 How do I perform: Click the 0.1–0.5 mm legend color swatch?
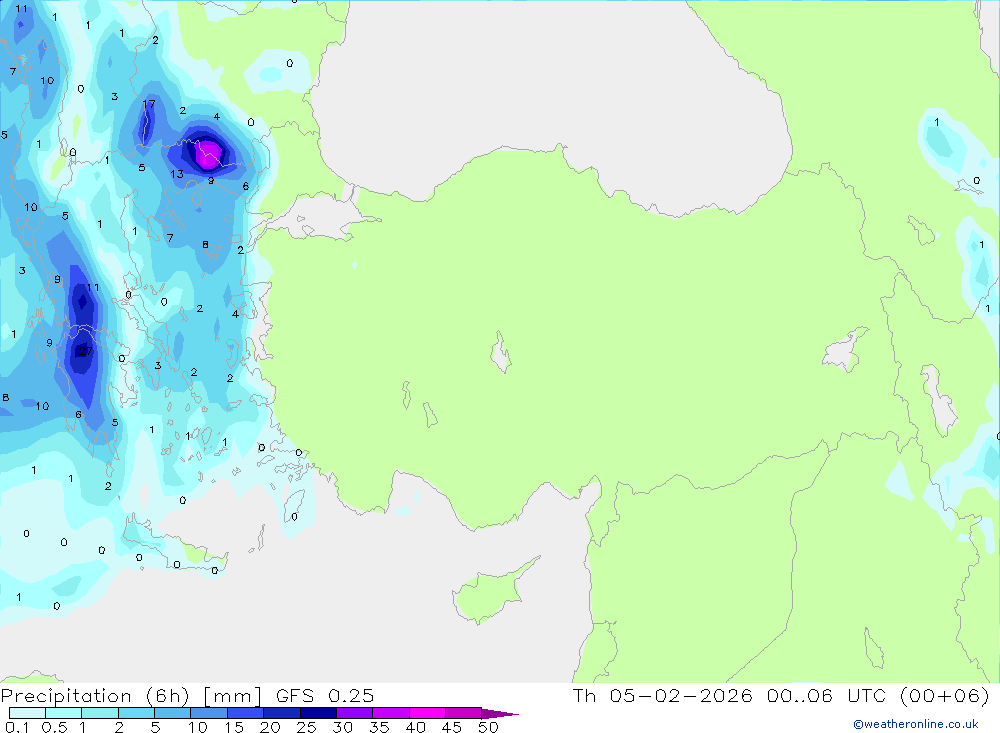coord(27,713)
